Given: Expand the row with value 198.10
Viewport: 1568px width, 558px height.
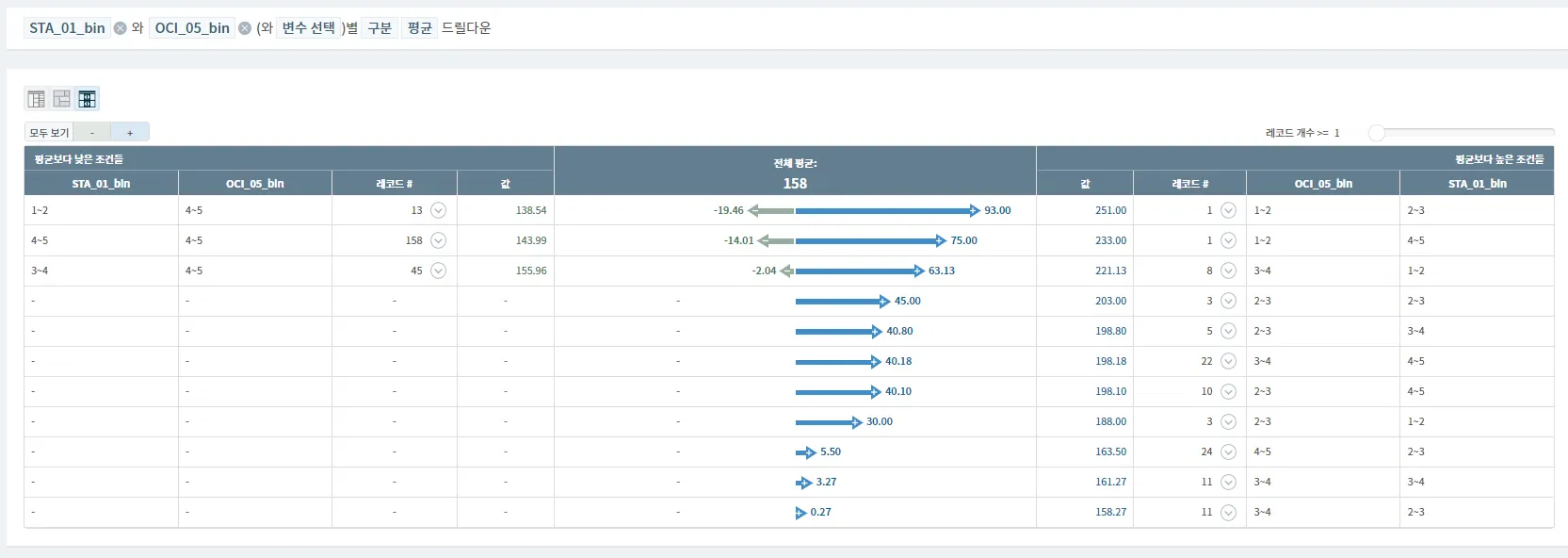Looking at the screenshot, I should pos(1228,391).
